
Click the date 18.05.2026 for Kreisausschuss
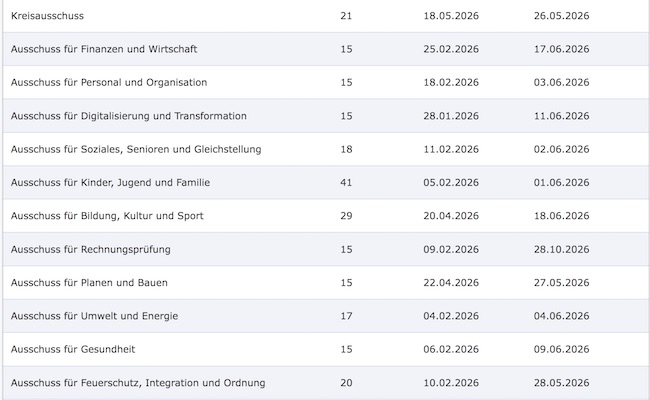pyautogui.click(x=451, y=16)
